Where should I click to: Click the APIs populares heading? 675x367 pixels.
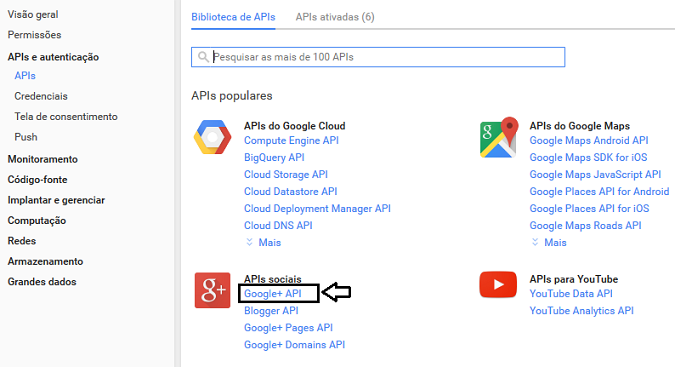pos(232,96)
